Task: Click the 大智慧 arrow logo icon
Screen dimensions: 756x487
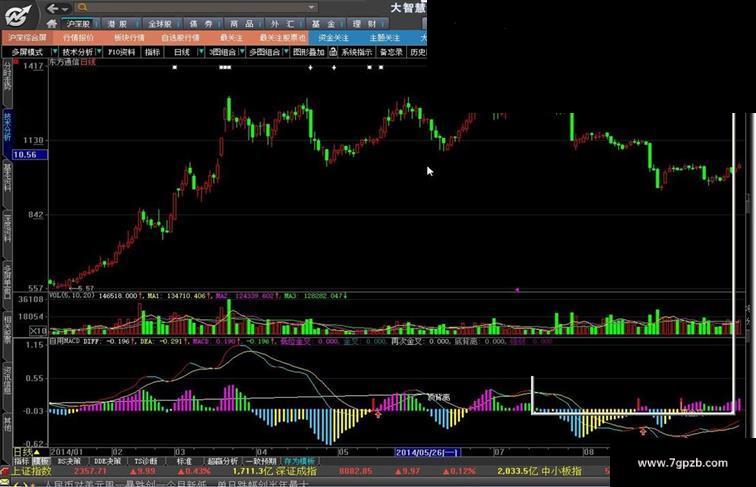Action: click(18, 14)
